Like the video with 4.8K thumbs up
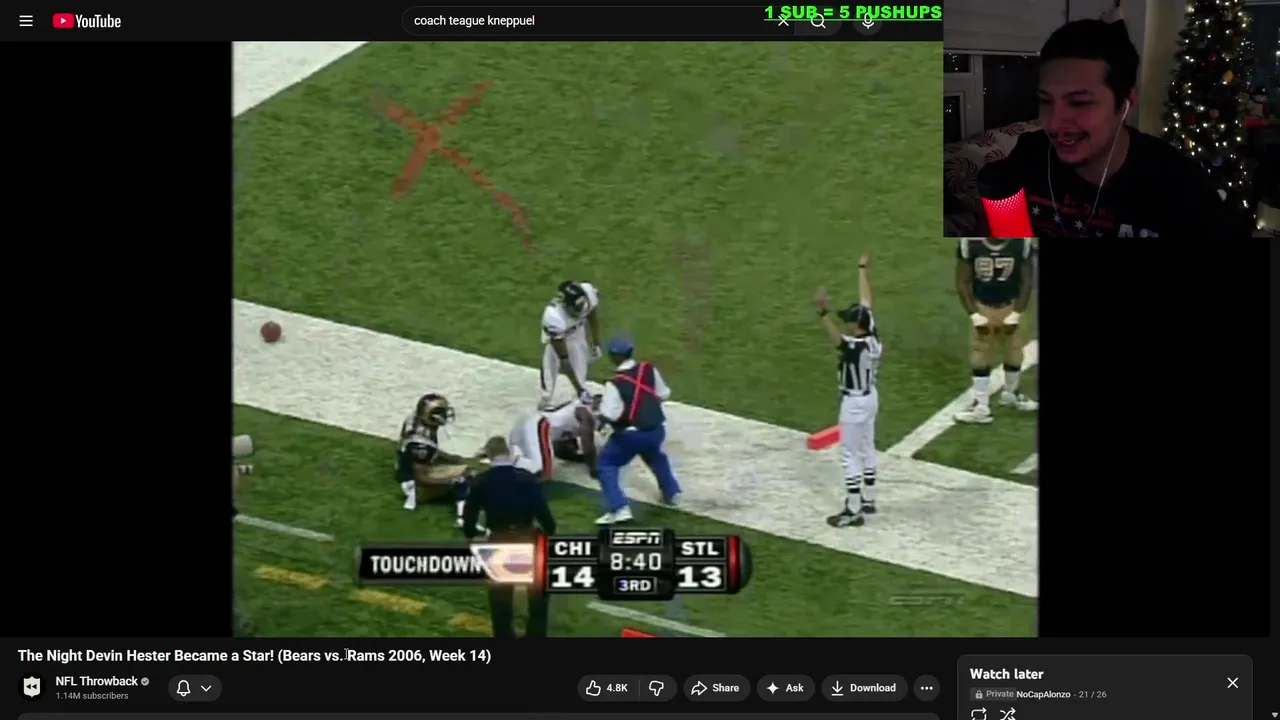Screen dimensions: 1280x720 tap(607, 688)
